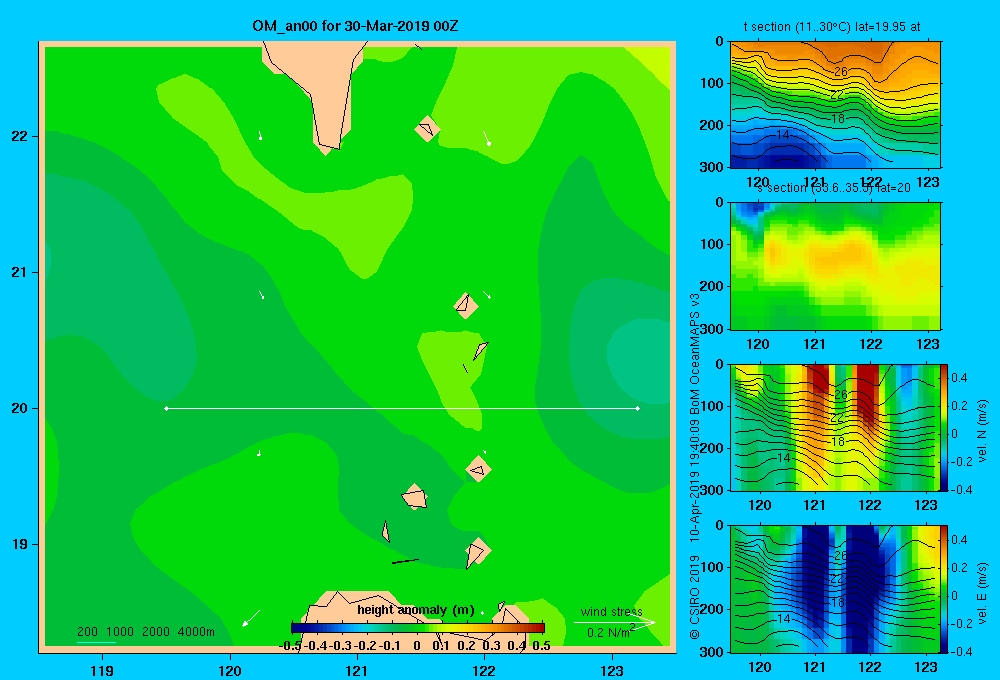This screenshot has width=1000, height=680.
Task: Click the longitude 119 axis label on the main map
Action: pos(102,670)
